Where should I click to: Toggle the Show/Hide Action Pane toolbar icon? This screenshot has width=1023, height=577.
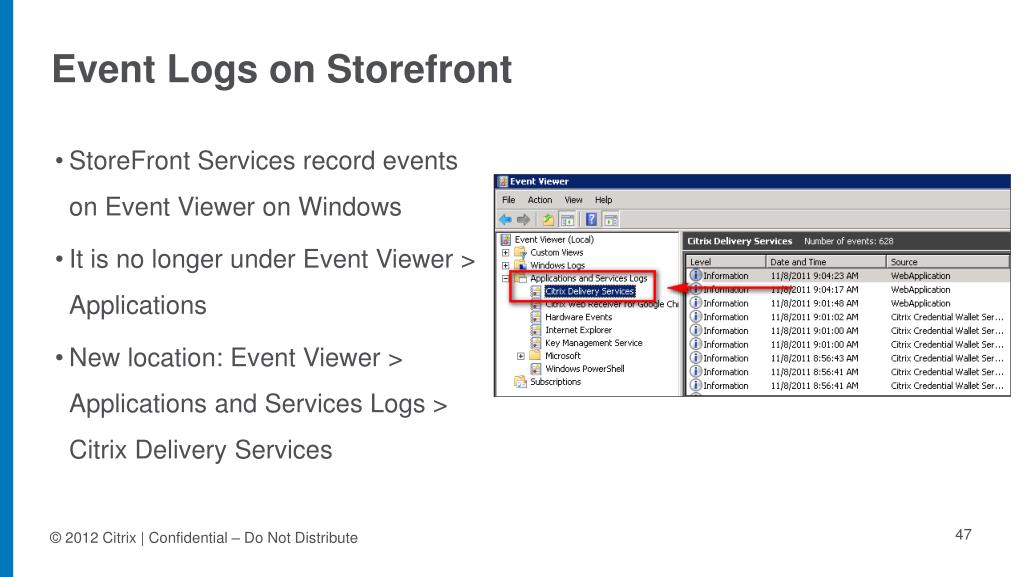pyautogui.click(x=611, y=220)
